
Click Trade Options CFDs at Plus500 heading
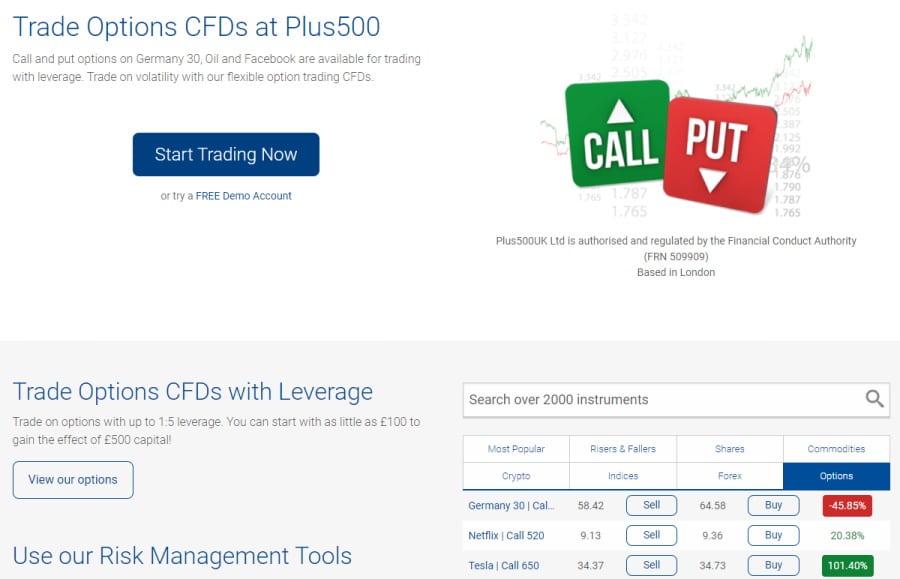click(196, 27)
